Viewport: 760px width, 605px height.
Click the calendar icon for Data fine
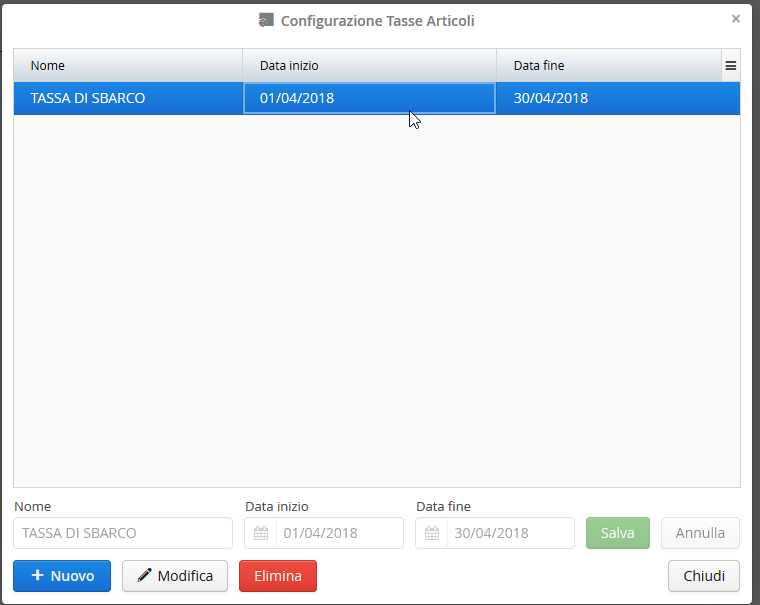432,533
